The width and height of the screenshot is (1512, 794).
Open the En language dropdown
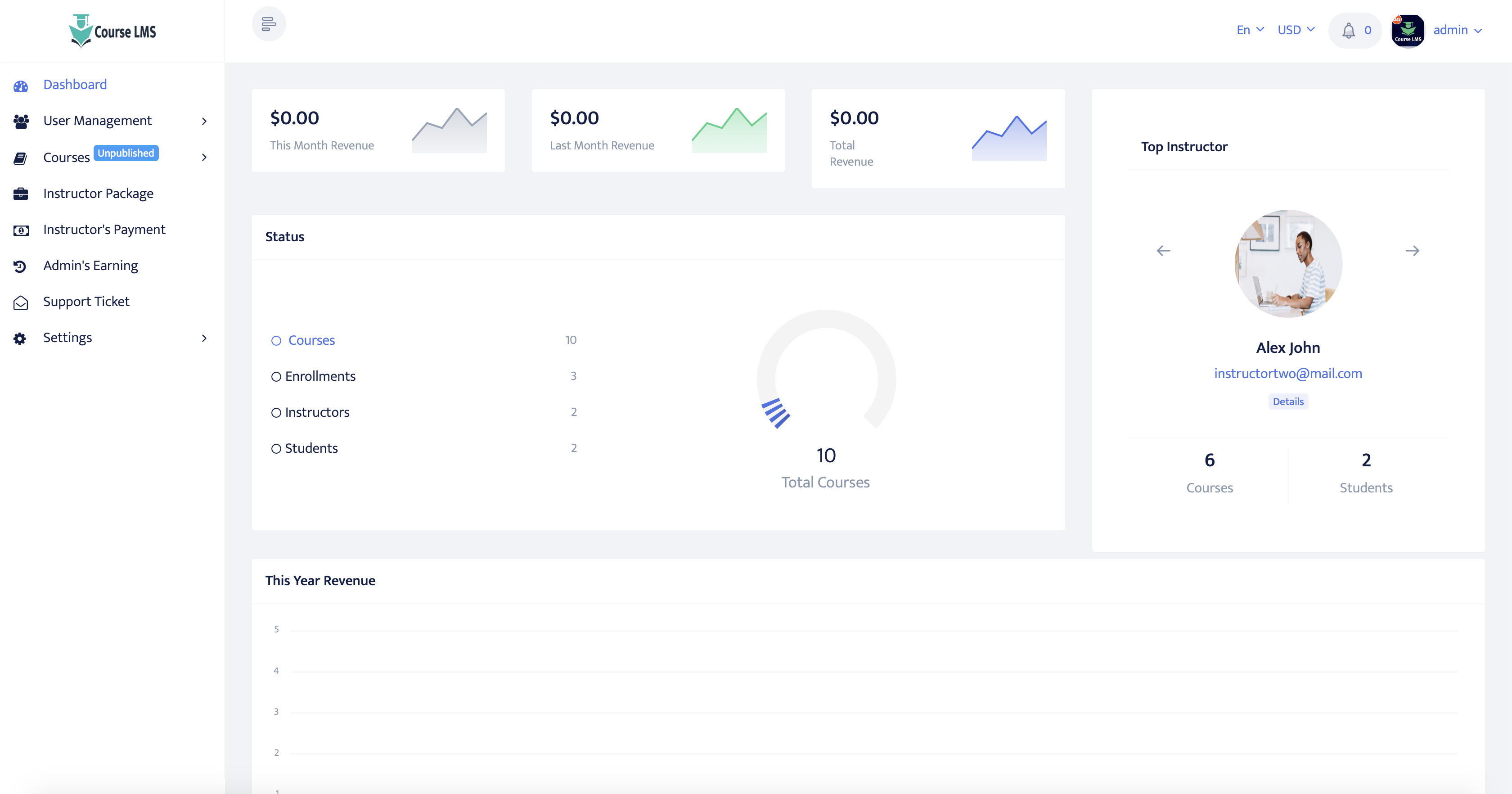(1250, 30)
